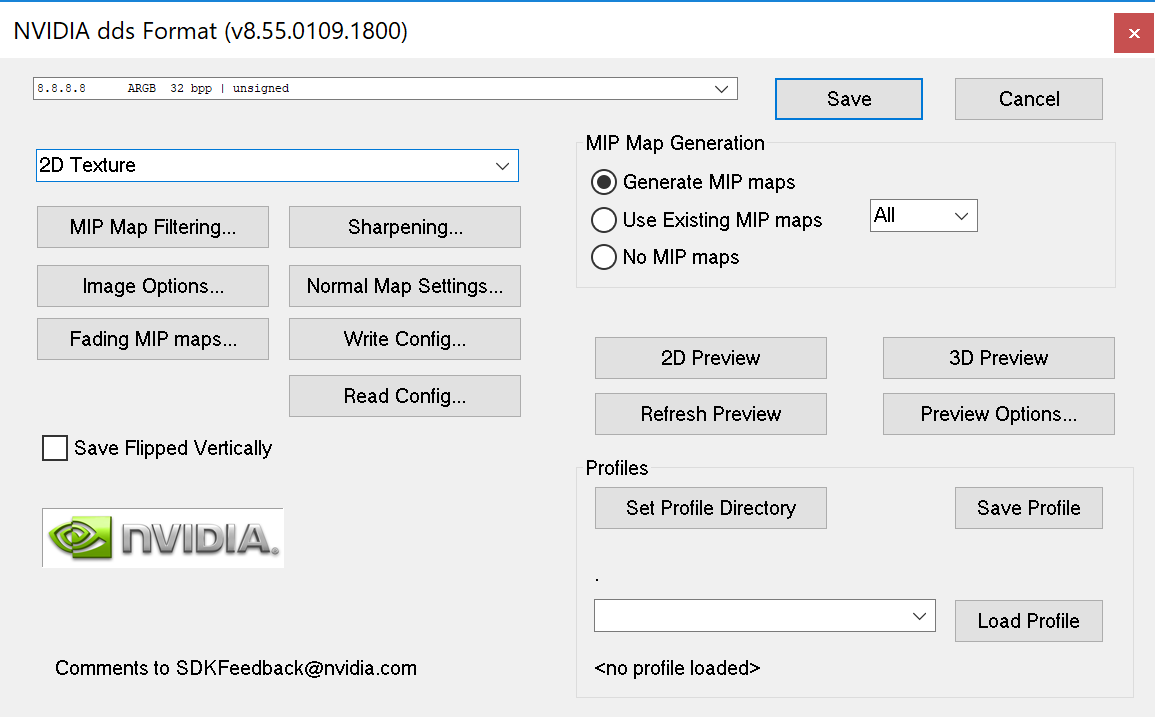Open Image Options dialog
This screenshot has height=717, width=1155.
click(152, 286)
